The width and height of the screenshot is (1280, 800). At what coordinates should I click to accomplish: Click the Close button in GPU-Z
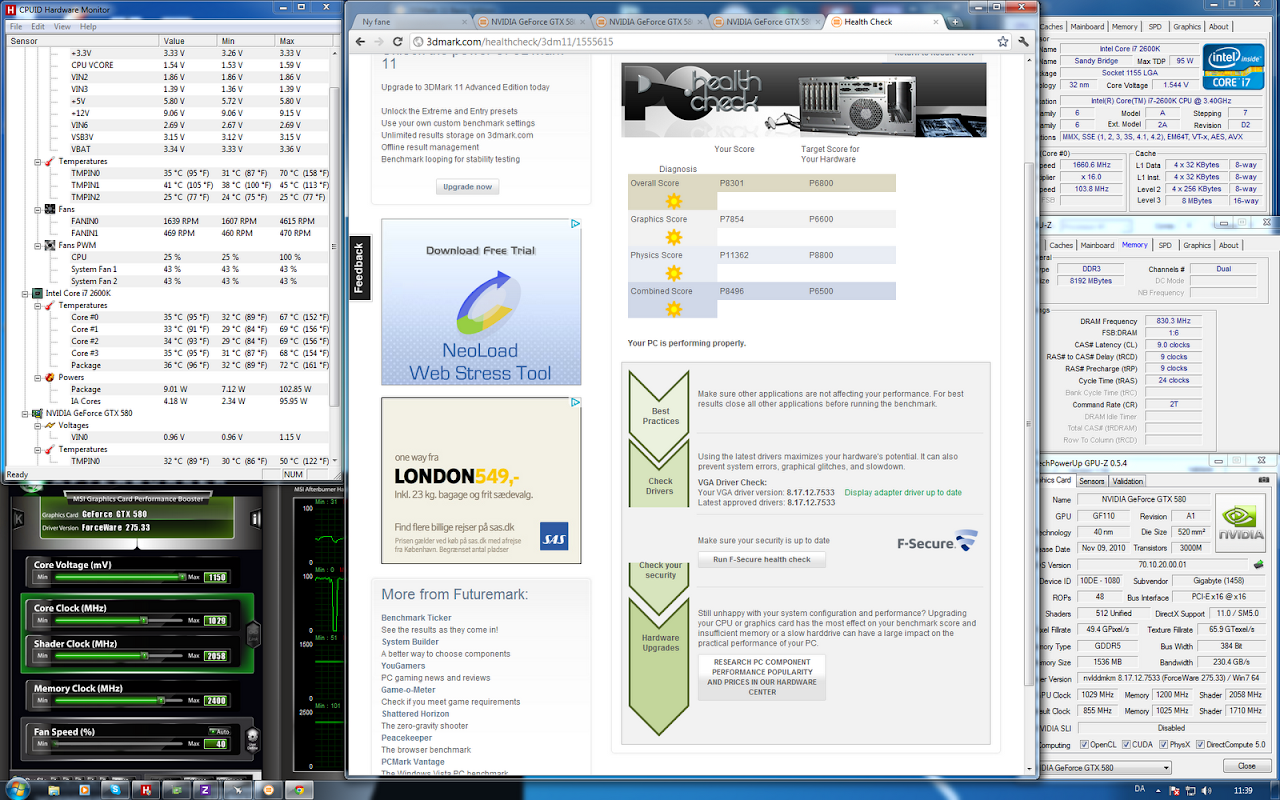pos(1246,766)
